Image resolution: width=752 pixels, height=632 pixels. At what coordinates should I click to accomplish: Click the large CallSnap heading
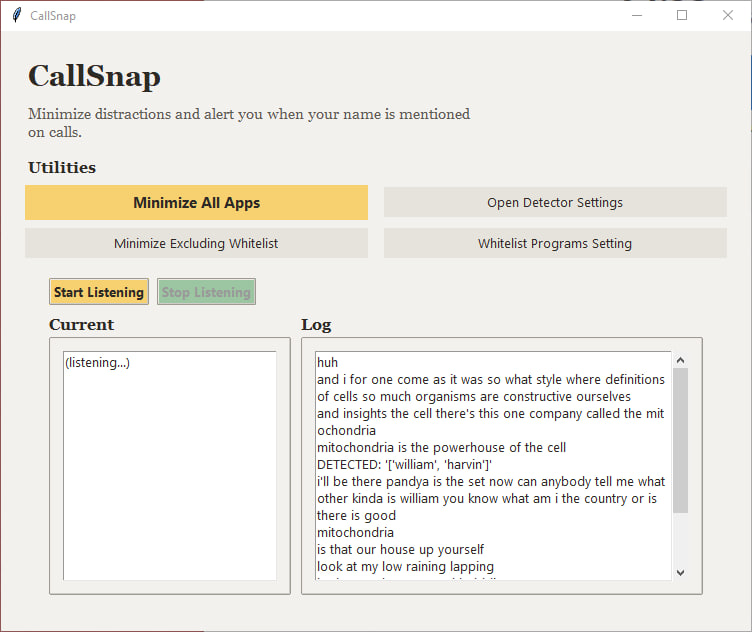click(94, 76)
